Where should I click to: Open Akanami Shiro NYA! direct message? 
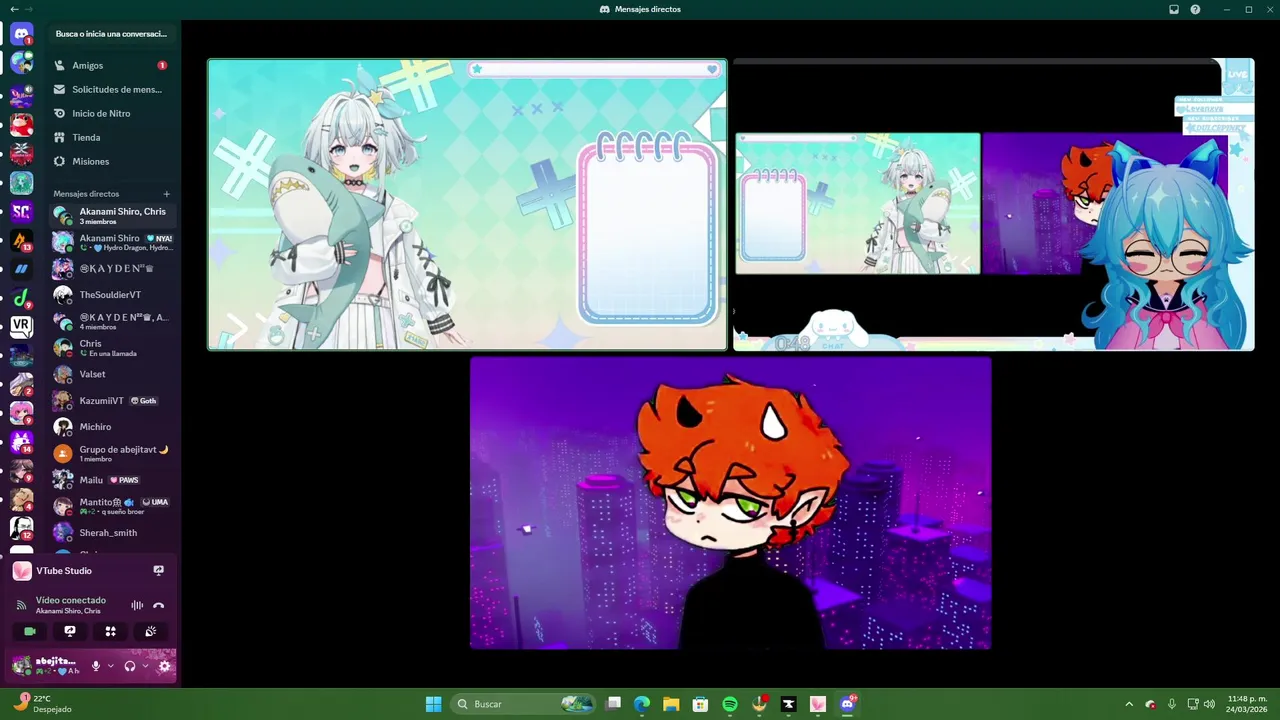pyautogui.click(x=112, y=242)
